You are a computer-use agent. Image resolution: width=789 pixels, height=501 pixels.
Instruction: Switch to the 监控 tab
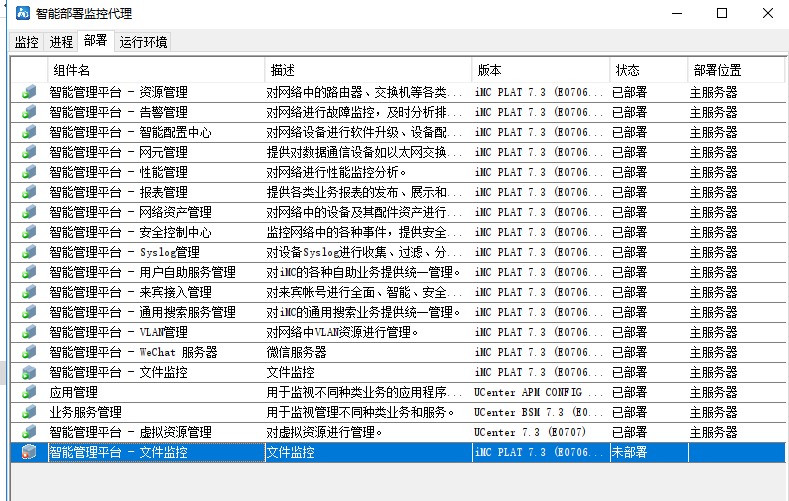click(26, 42)
